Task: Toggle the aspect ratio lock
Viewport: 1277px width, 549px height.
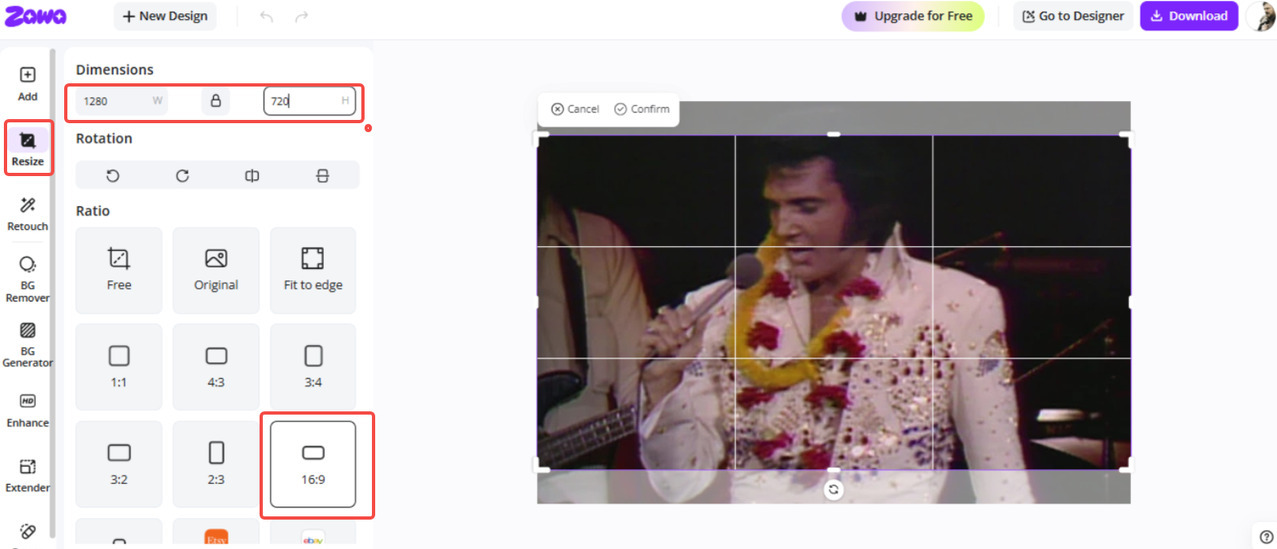Action: [x=215, y=101]
